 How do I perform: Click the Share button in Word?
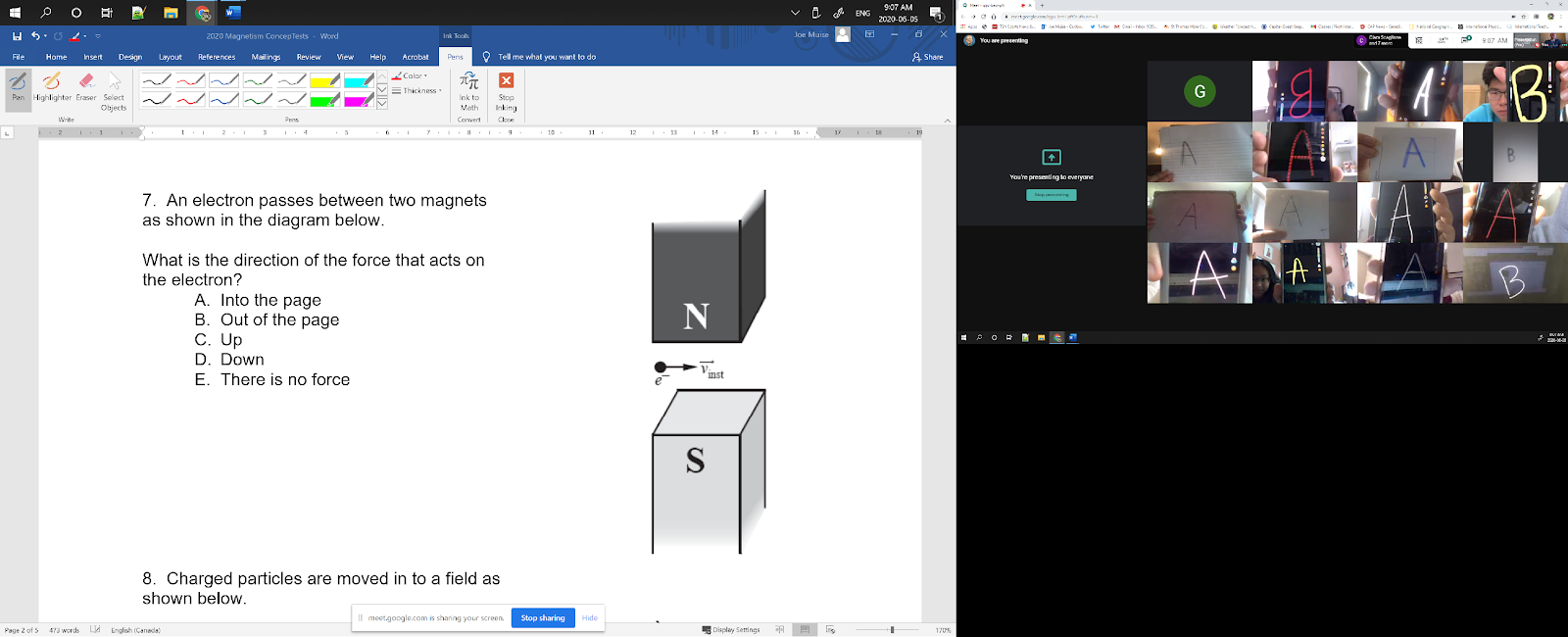(927, 57)
